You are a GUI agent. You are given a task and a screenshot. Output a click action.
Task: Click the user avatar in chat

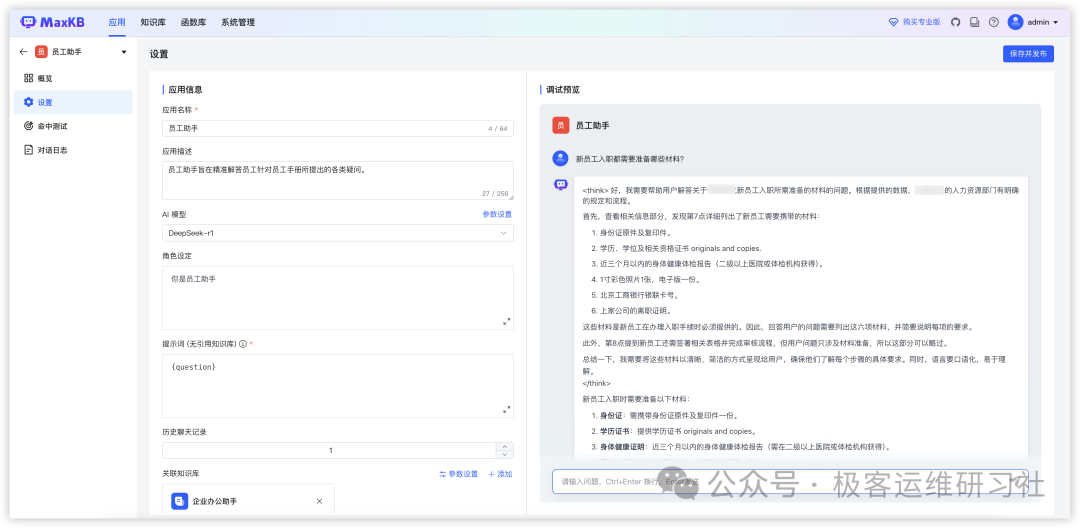point(561,158)
